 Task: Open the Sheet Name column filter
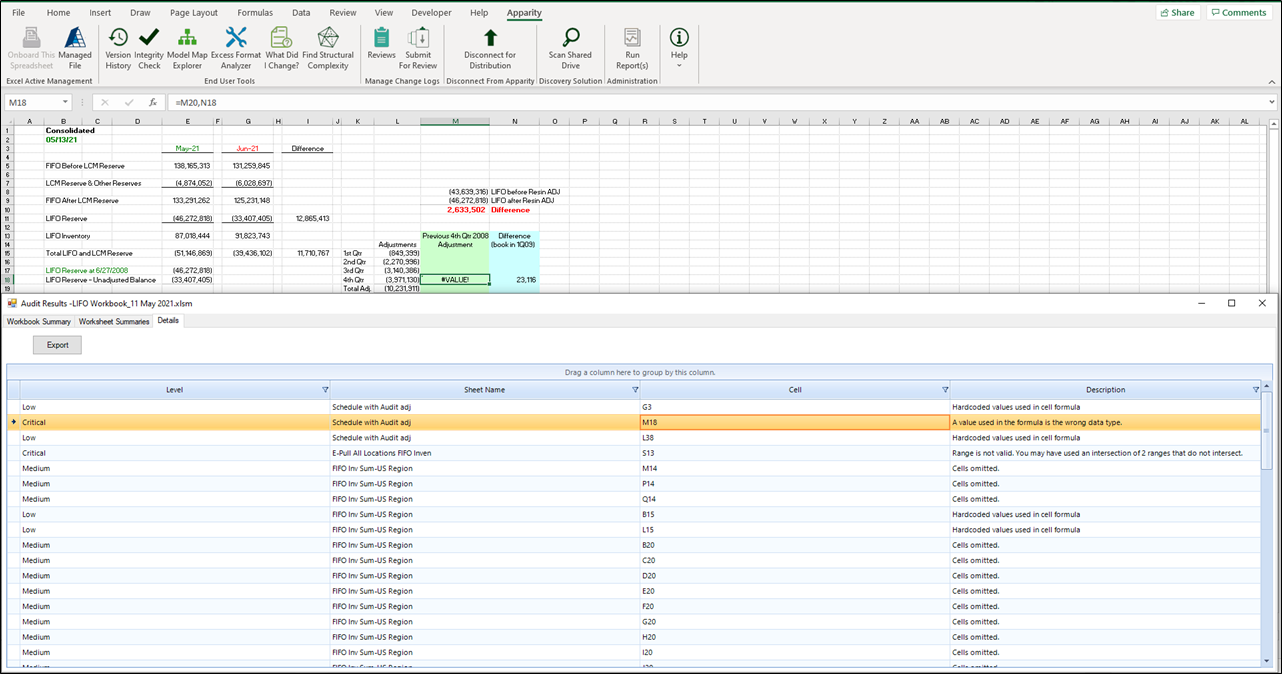[635, 390]
